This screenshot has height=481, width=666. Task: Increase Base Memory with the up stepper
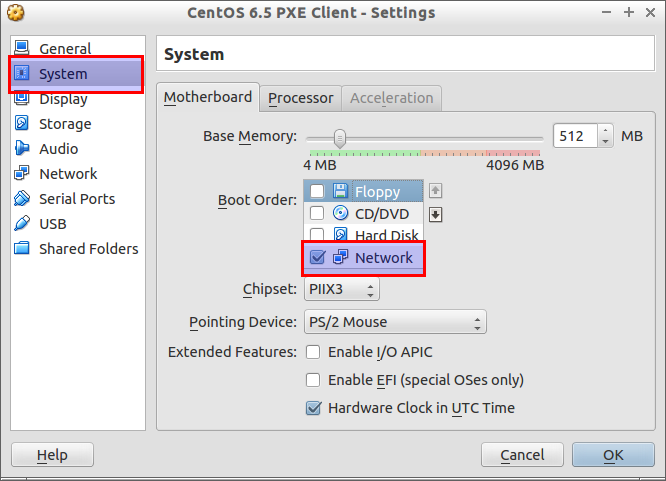(x=606, y=130)
